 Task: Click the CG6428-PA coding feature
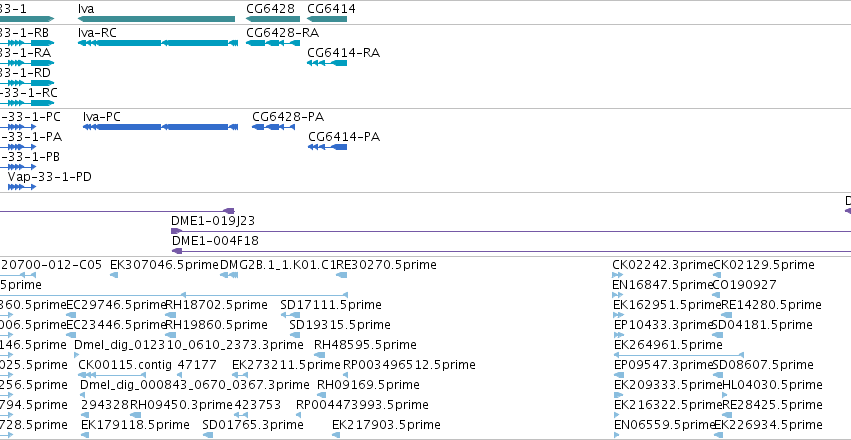[274, 127]
